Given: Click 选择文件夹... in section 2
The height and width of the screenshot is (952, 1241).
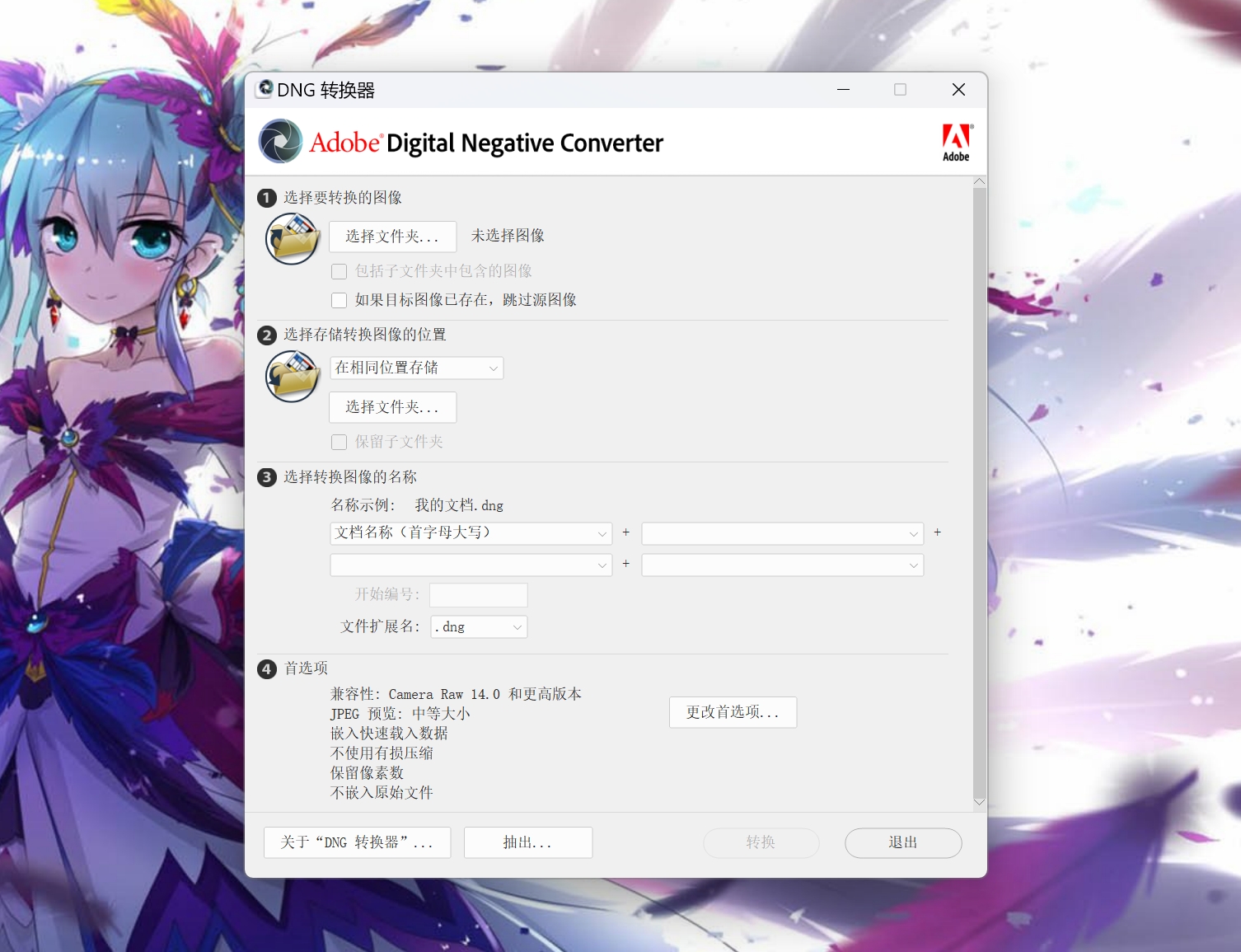Looking at the screenshot, I should (x=392, y=407).
